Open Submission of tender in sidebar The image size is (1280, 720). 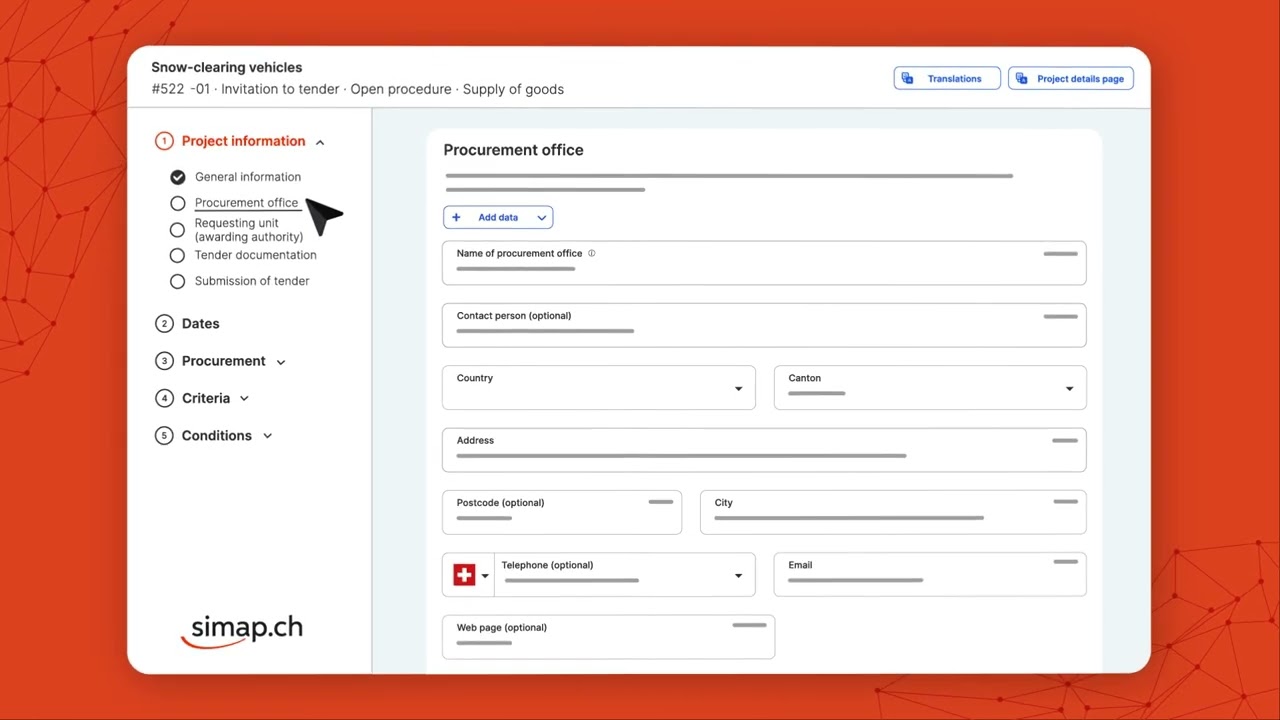[x=252, y=281]
